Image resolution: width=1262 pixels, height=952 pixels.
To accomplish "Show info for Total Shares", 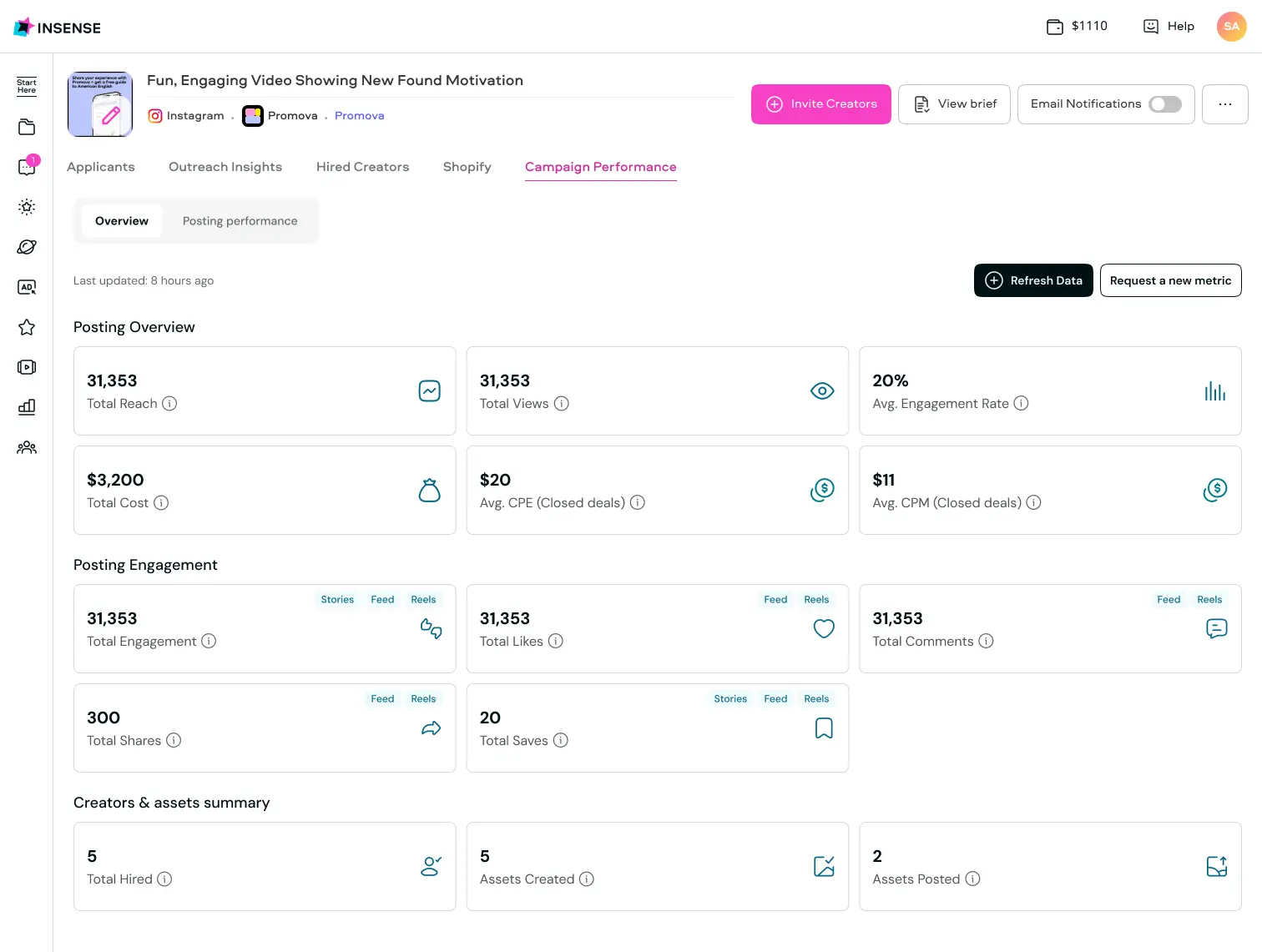I will coord(174,741).
